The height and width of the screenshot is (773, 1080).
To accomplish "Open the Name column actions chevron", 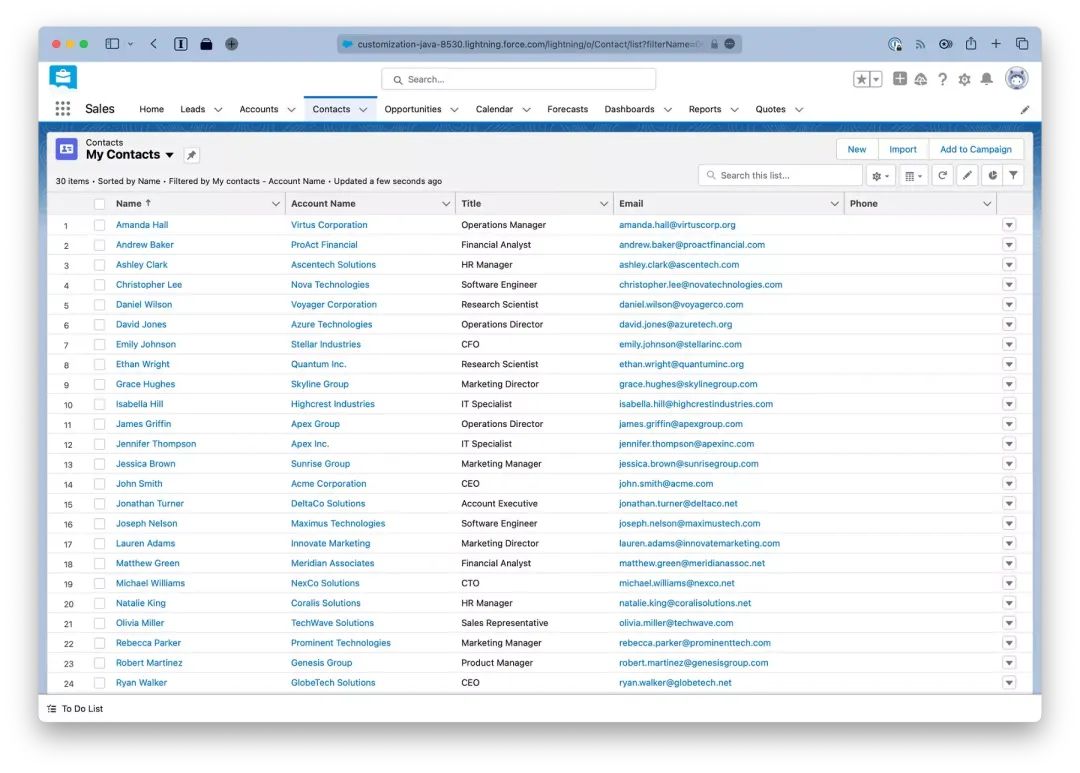I will coord(276,204).
